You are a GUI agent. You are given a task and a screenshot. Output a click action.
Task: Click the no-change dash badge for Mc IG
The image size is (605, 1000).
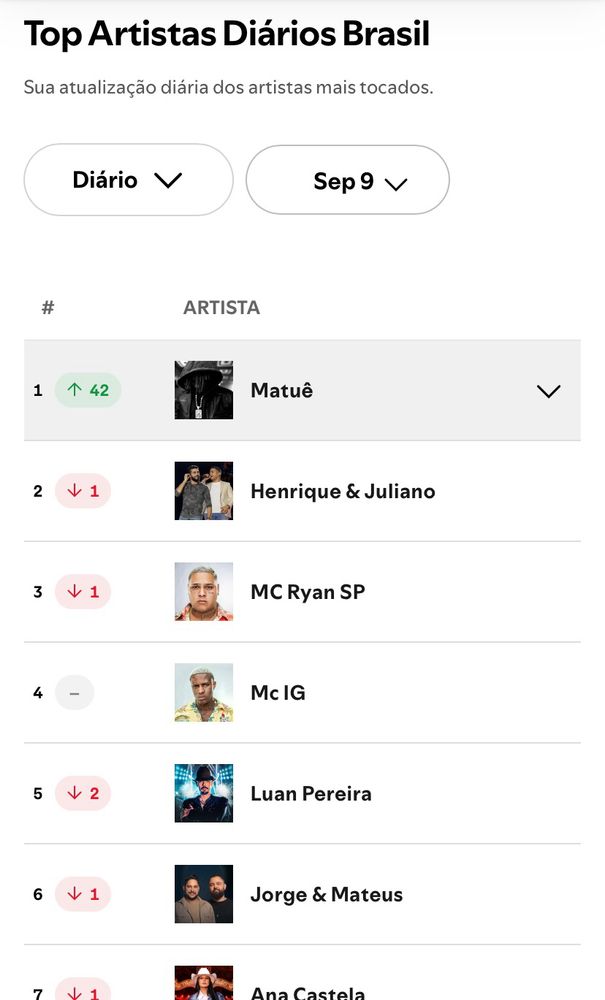tap(74, 692)
